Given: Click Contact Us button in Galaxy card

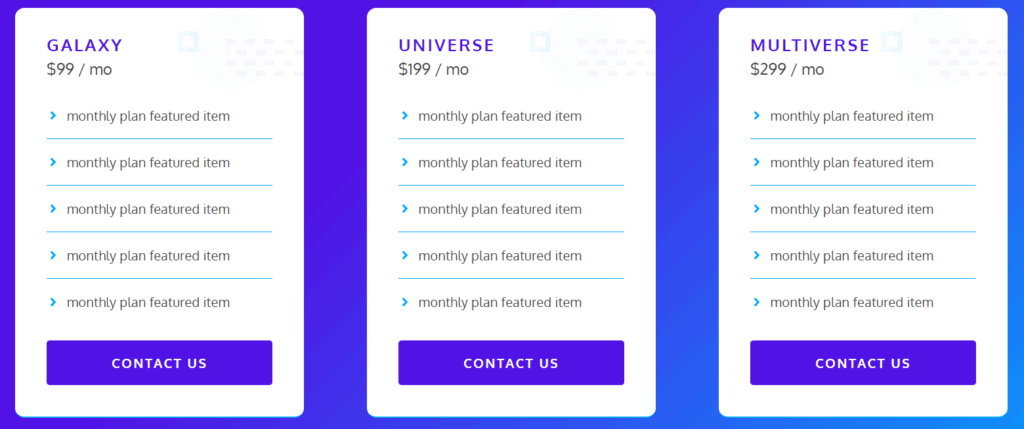Looking at the screenshot, I should pyautogui.click(x=159, y=362).
